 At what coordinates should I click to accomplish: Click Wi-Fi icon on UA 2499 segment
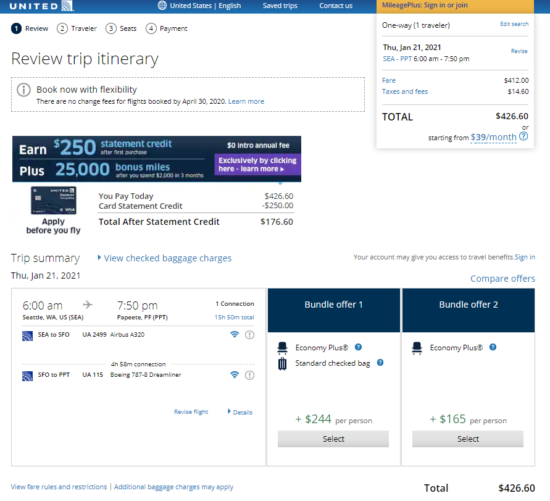tap(234, 334)
